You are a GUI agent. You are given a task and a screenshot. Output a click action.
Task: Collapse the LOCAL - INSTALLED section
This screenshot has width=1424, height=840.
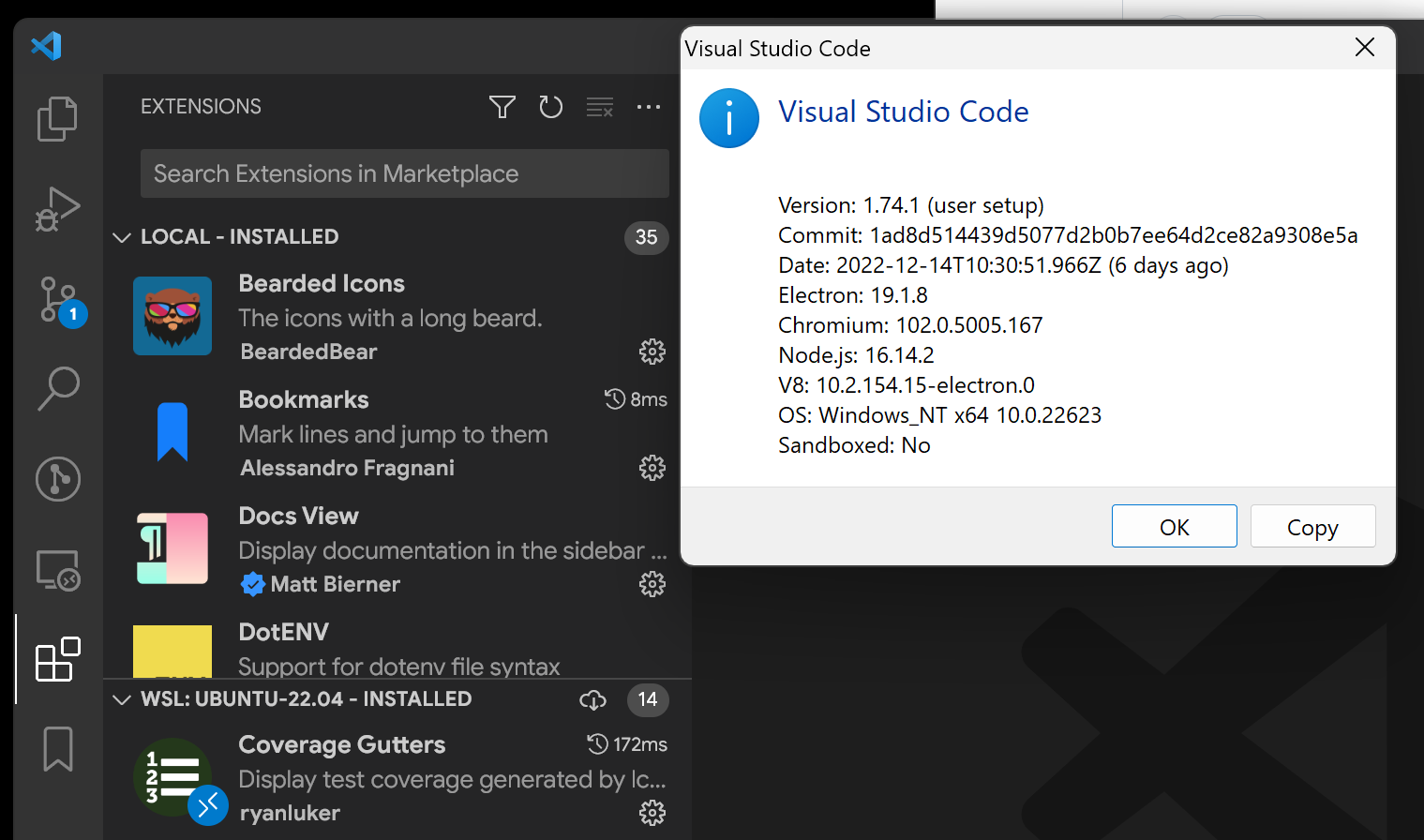[122, 237]
